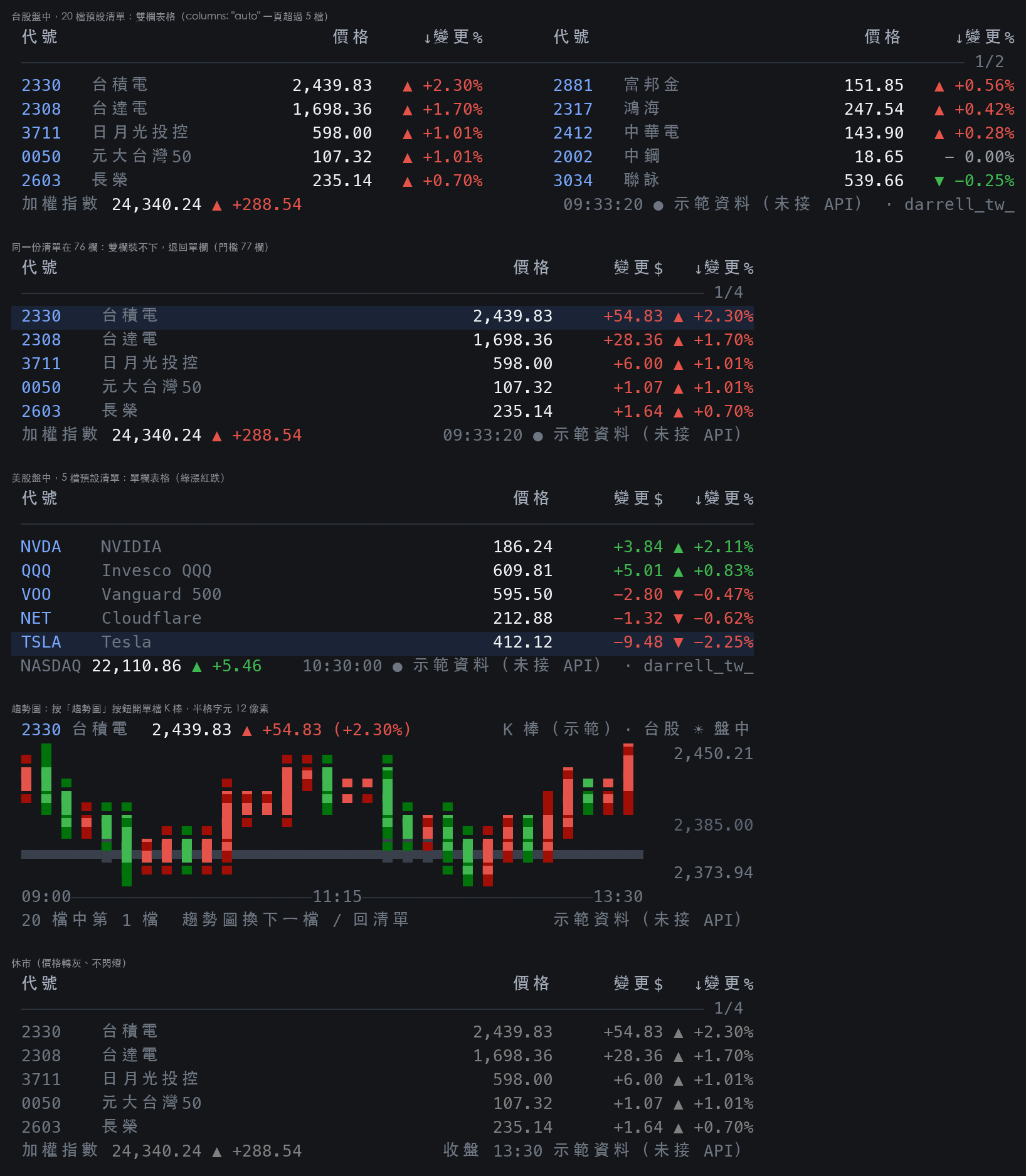The height and width of the screenshot is (1176, 1026).
Task: Click the green triangle next to NASDAQ +5.46
Action: pyautogui.click(x=196, y=666)
